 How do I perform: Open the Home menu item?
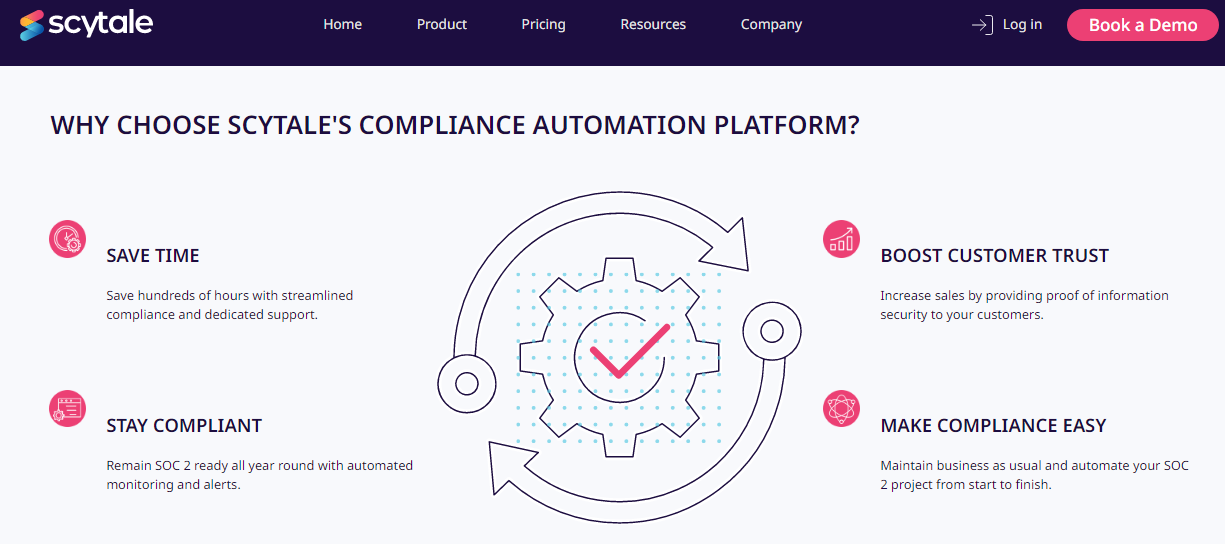click(x=342, y=24)
